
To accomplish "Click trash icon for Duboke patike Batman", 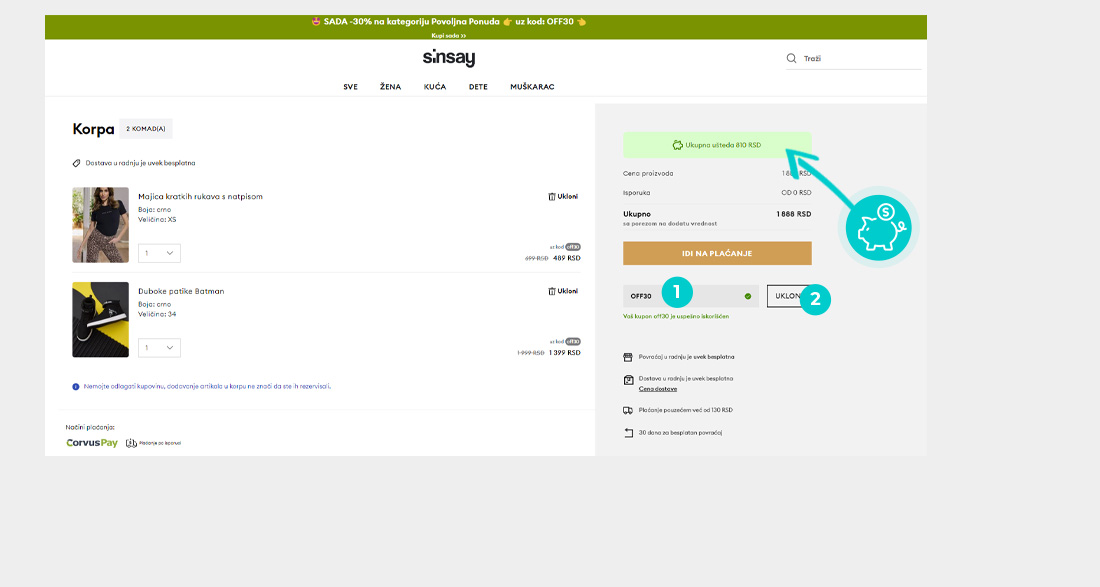I will click(552, 291).
